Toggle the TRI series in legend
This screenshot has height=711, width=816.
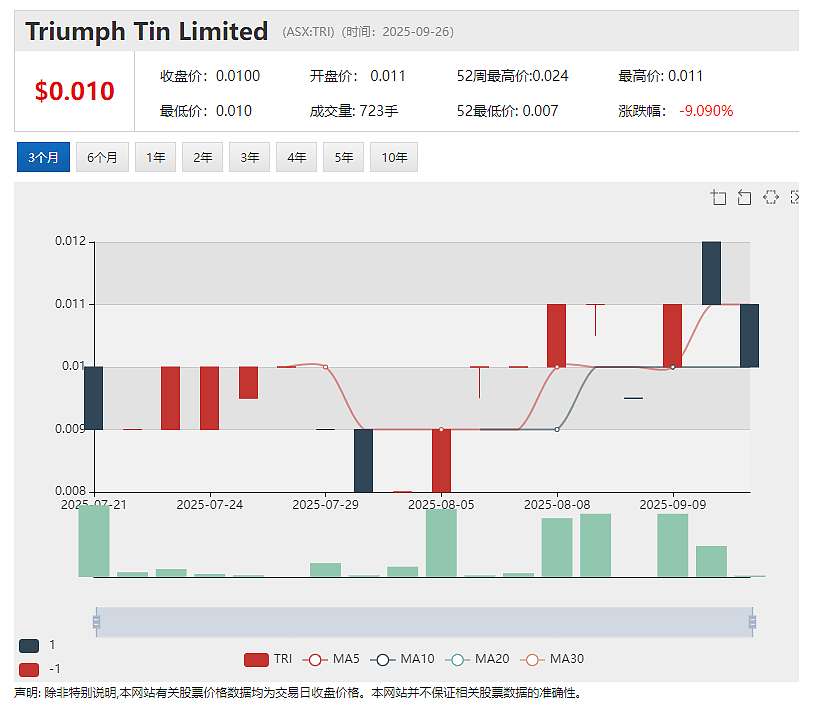coord(268,659)
